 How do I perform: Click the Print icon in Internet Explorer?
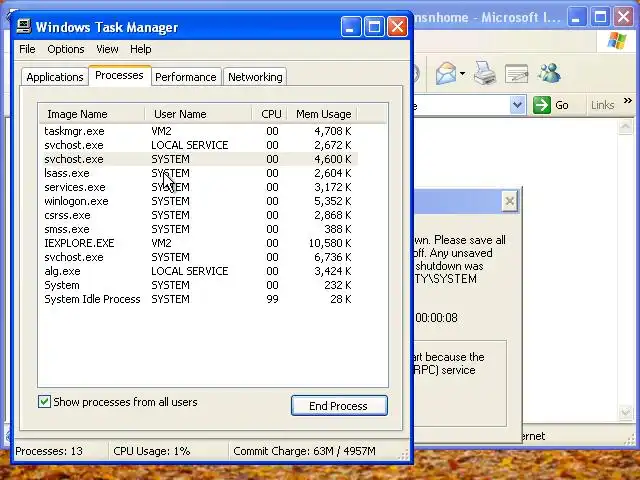(484, 73)
